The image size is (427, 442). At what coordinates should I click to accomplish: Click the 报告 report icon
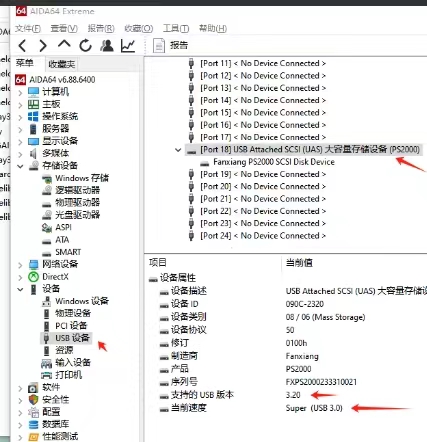[x=159, y=45]
